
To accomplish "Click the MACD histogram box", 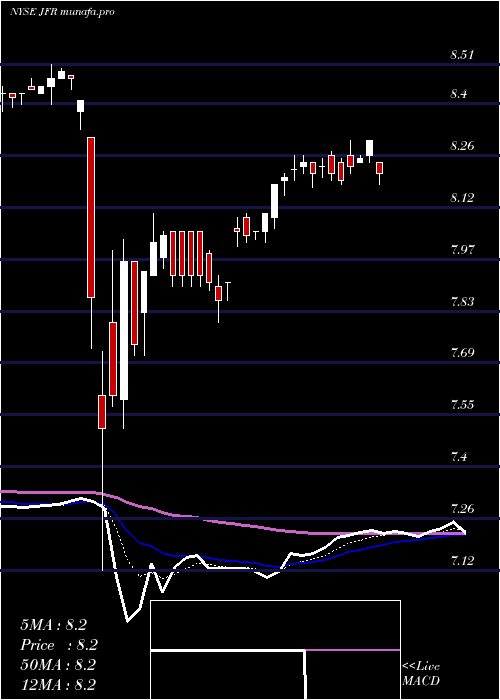I will pos(275,650).
